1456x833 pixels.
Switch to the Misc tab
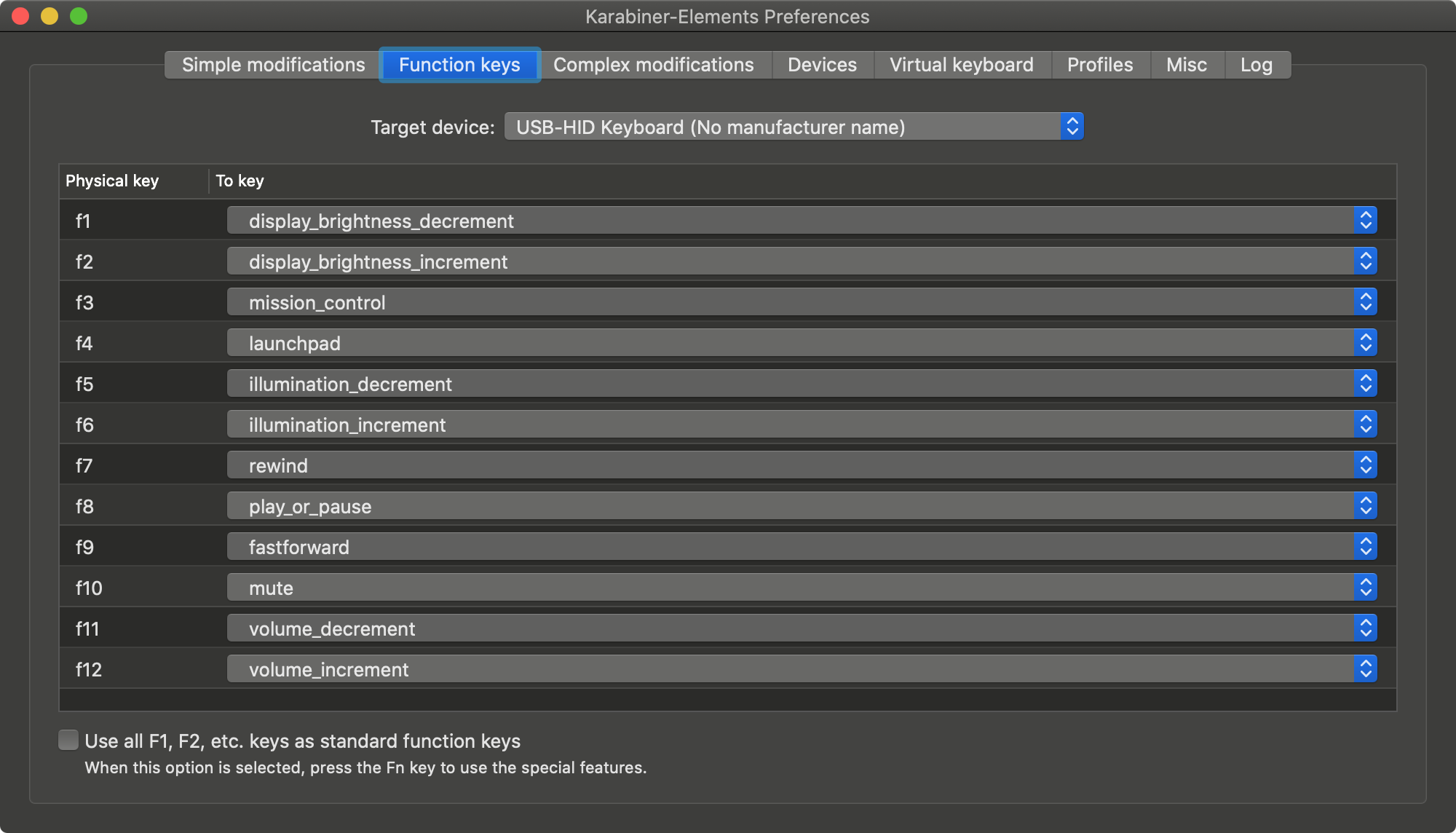[1186, 65]
